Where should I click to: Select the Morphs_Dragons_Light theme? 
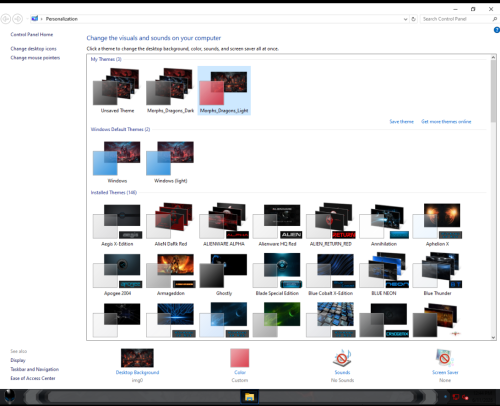pyautogui.click(x=224, y=91)
